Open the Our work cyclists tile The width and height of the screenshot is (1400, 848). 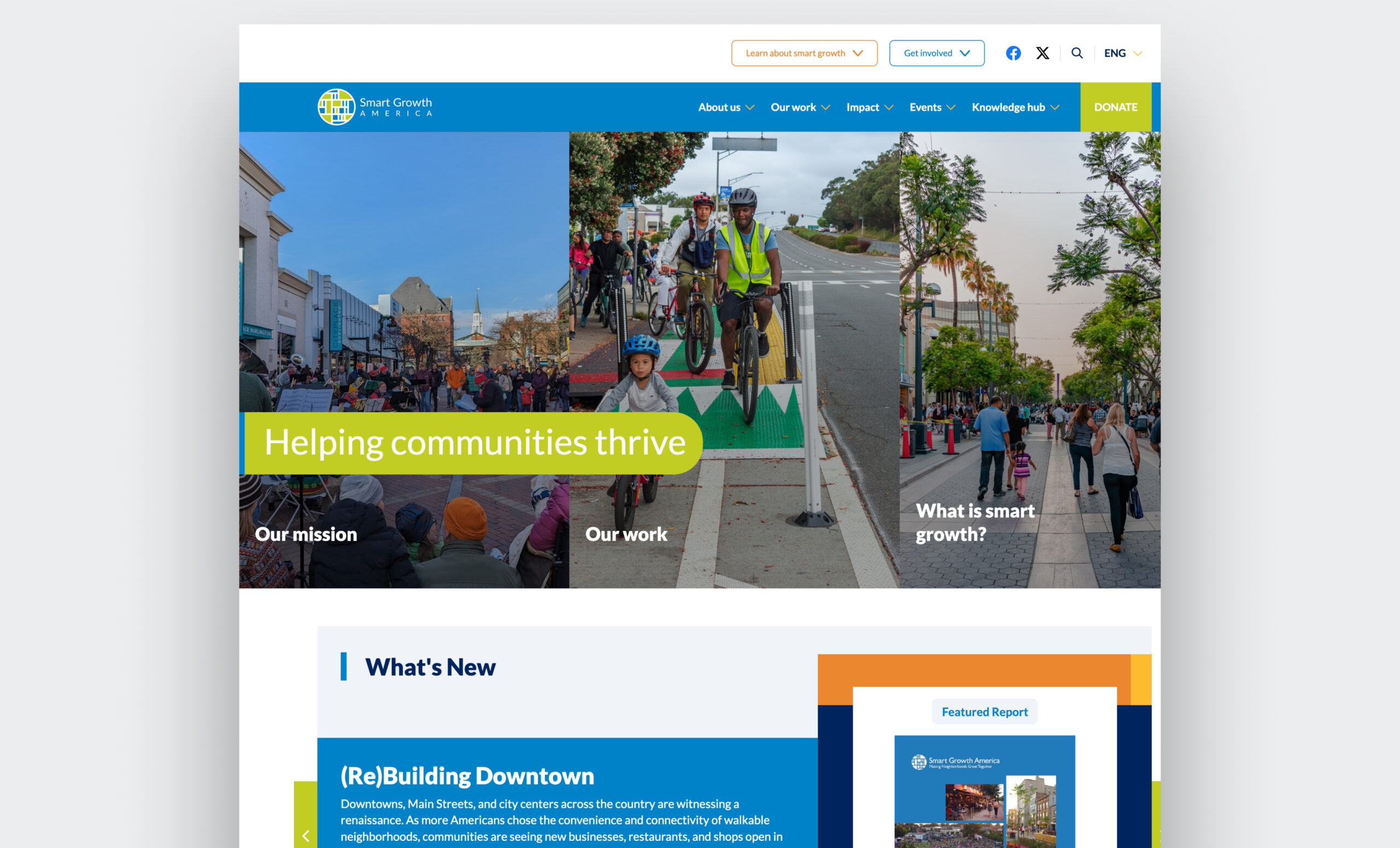pyautogui.click(x=626, y=535)
